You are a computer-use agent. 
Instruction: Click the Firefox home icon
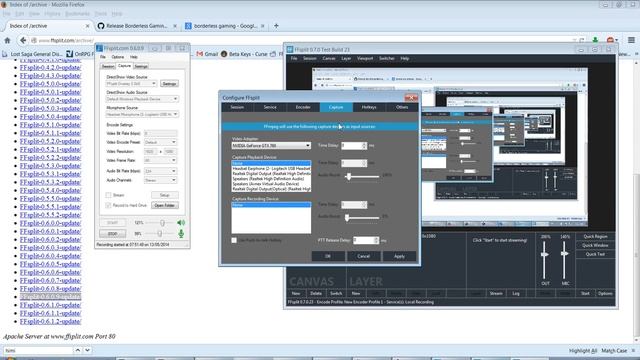tap(7, 40)
